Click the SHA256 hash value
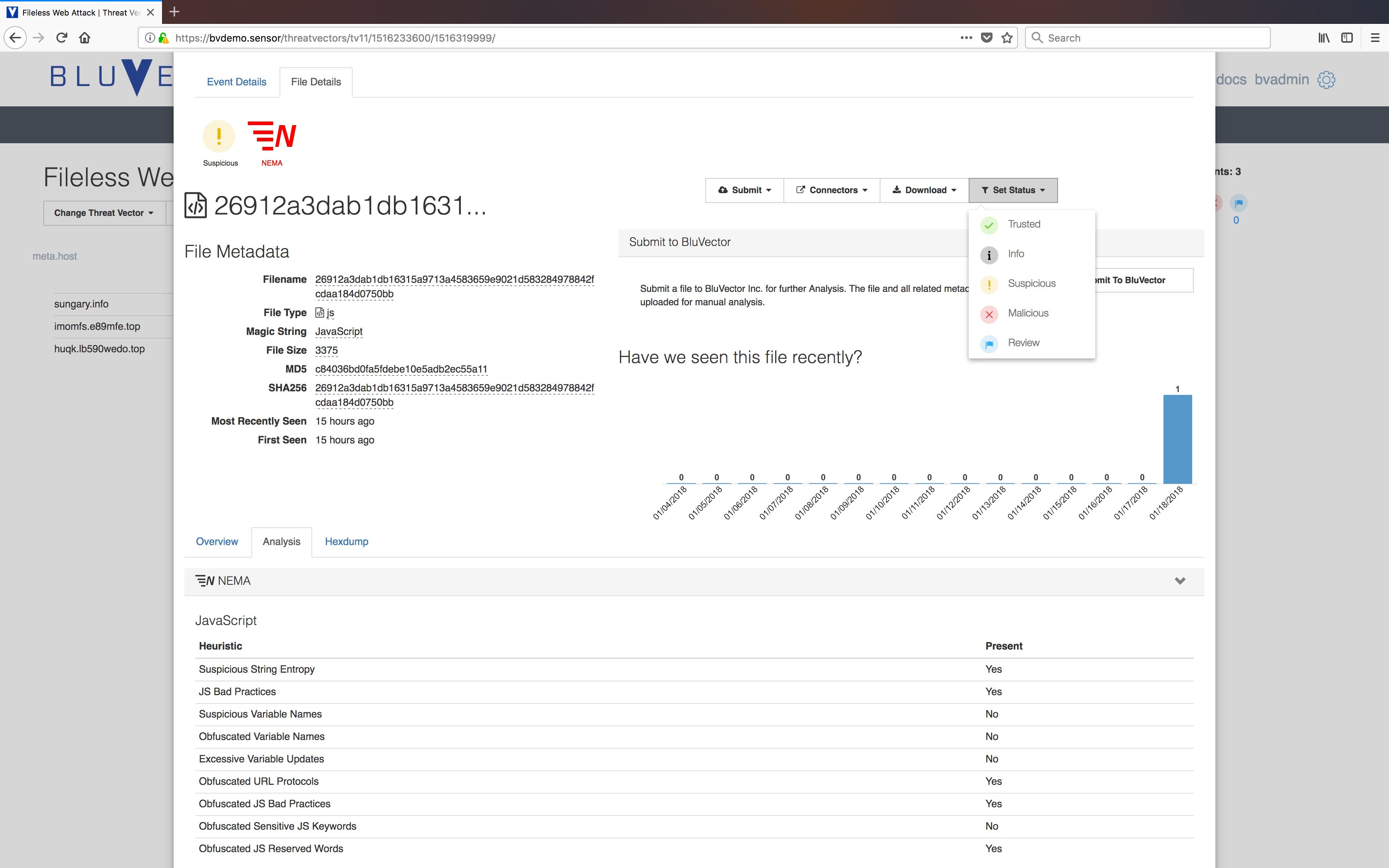The width and height of the screenshot is (1389, 868). 455,395
